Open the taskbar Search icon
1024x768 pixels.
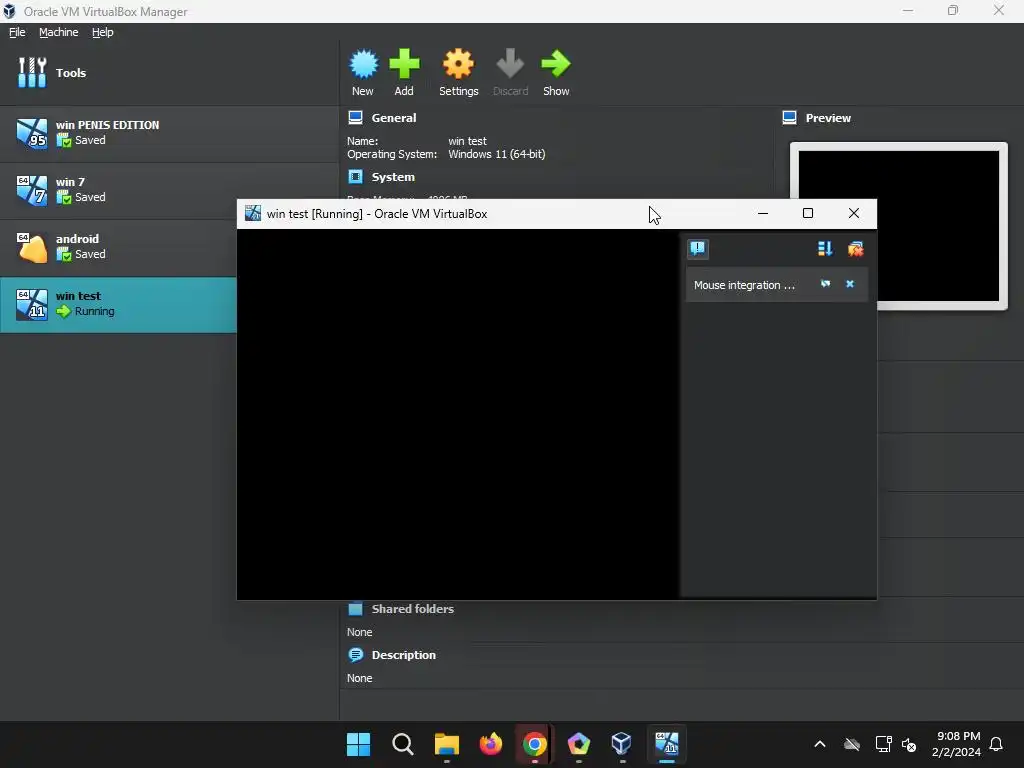[403, 744]
